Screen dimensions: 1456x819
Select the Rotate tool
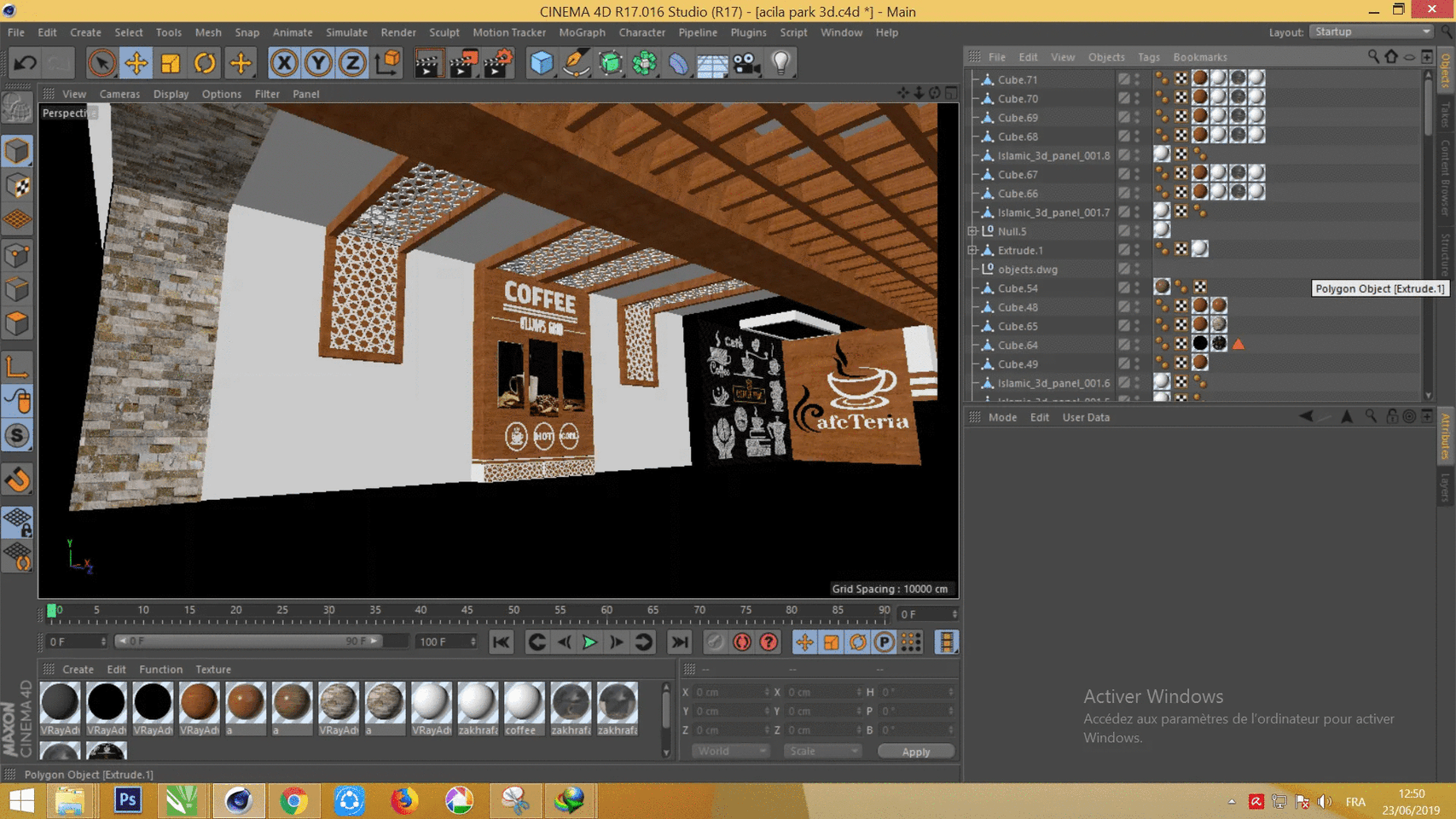coord(205,63)
